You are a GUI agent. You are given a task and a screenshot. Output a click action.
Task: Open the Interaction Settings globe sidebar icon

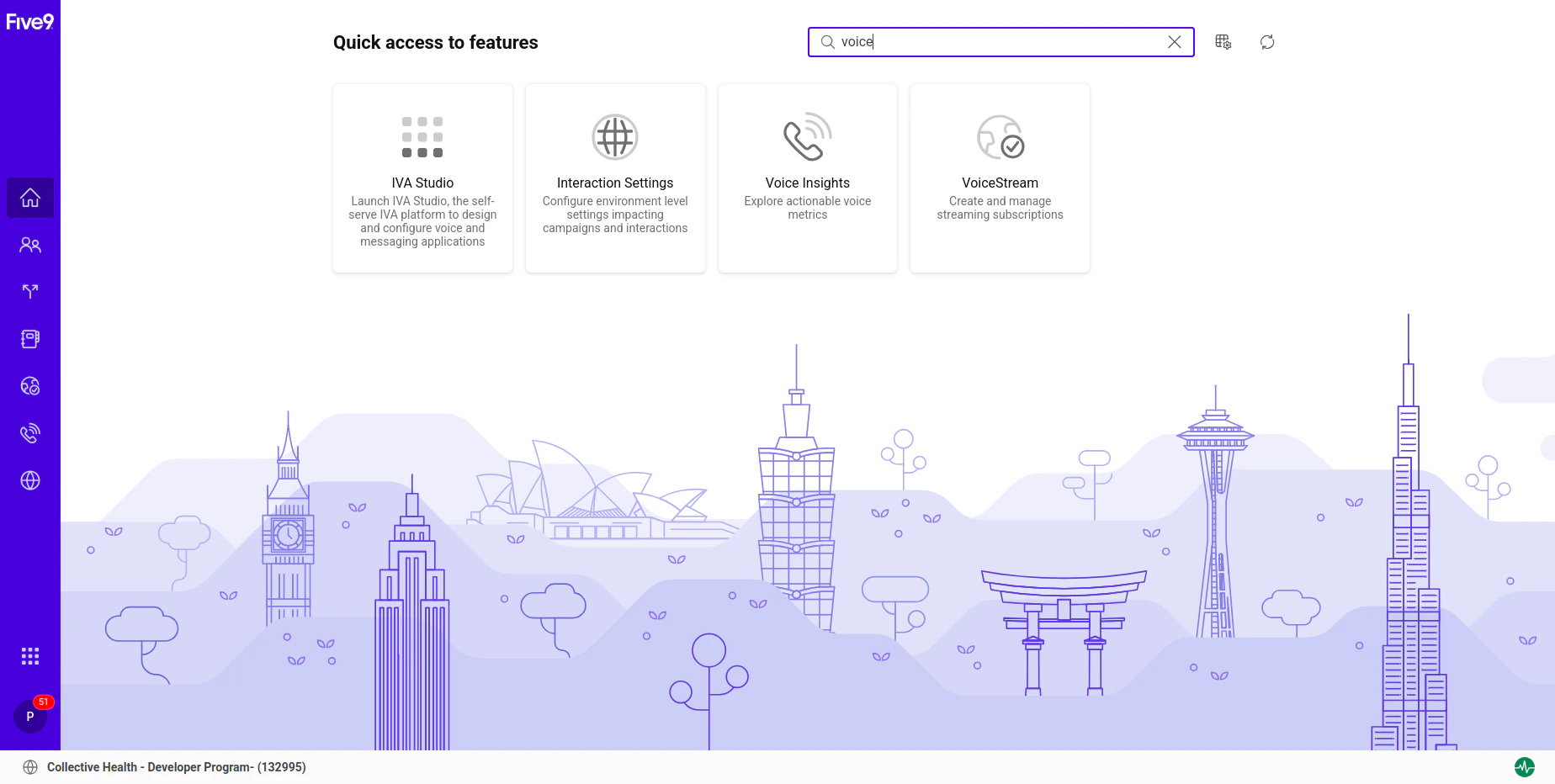(30, 480)
